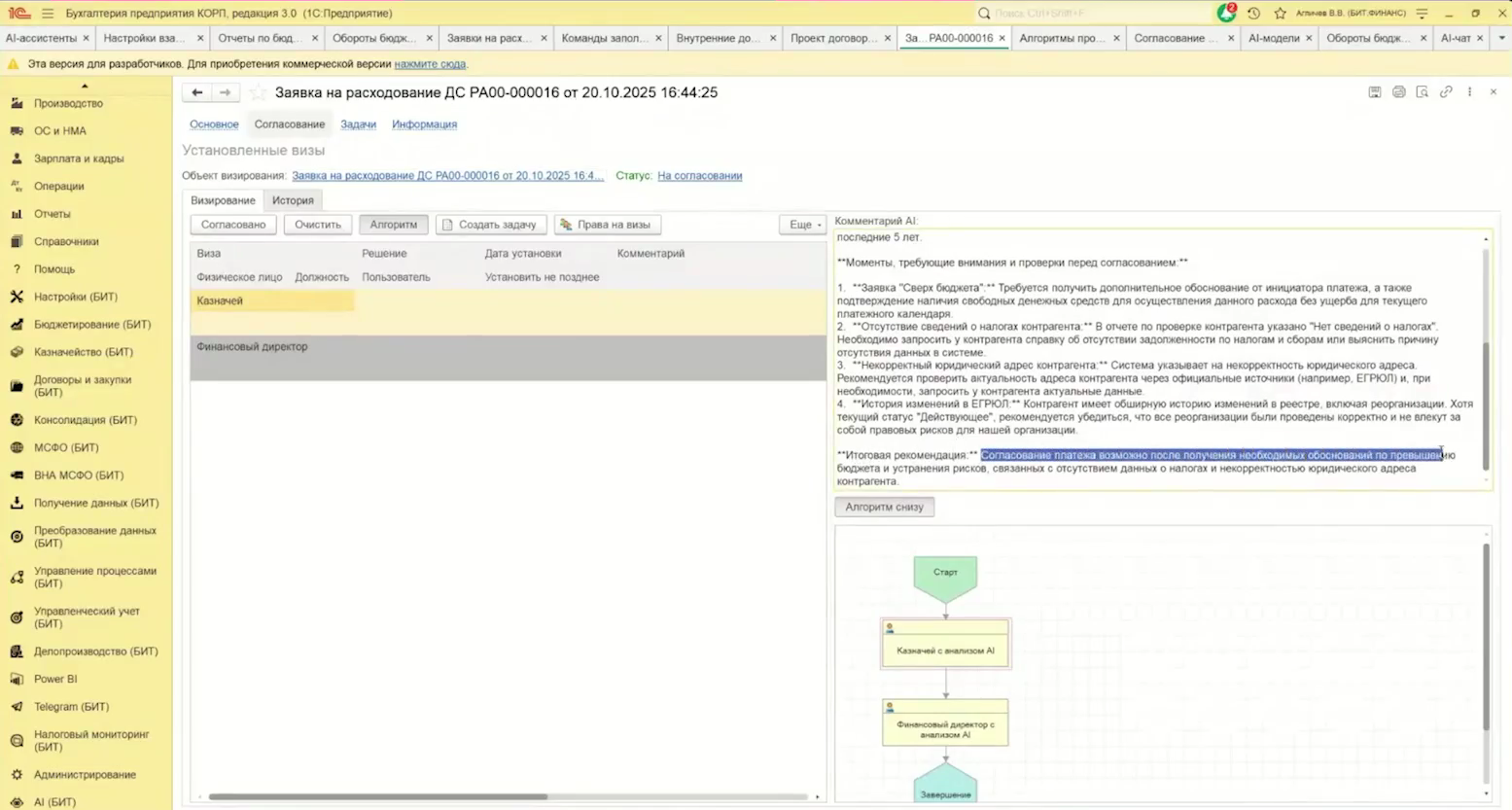1512x810 pixels.
Task: Click the print icon of the document
Action: [1398, 92]
